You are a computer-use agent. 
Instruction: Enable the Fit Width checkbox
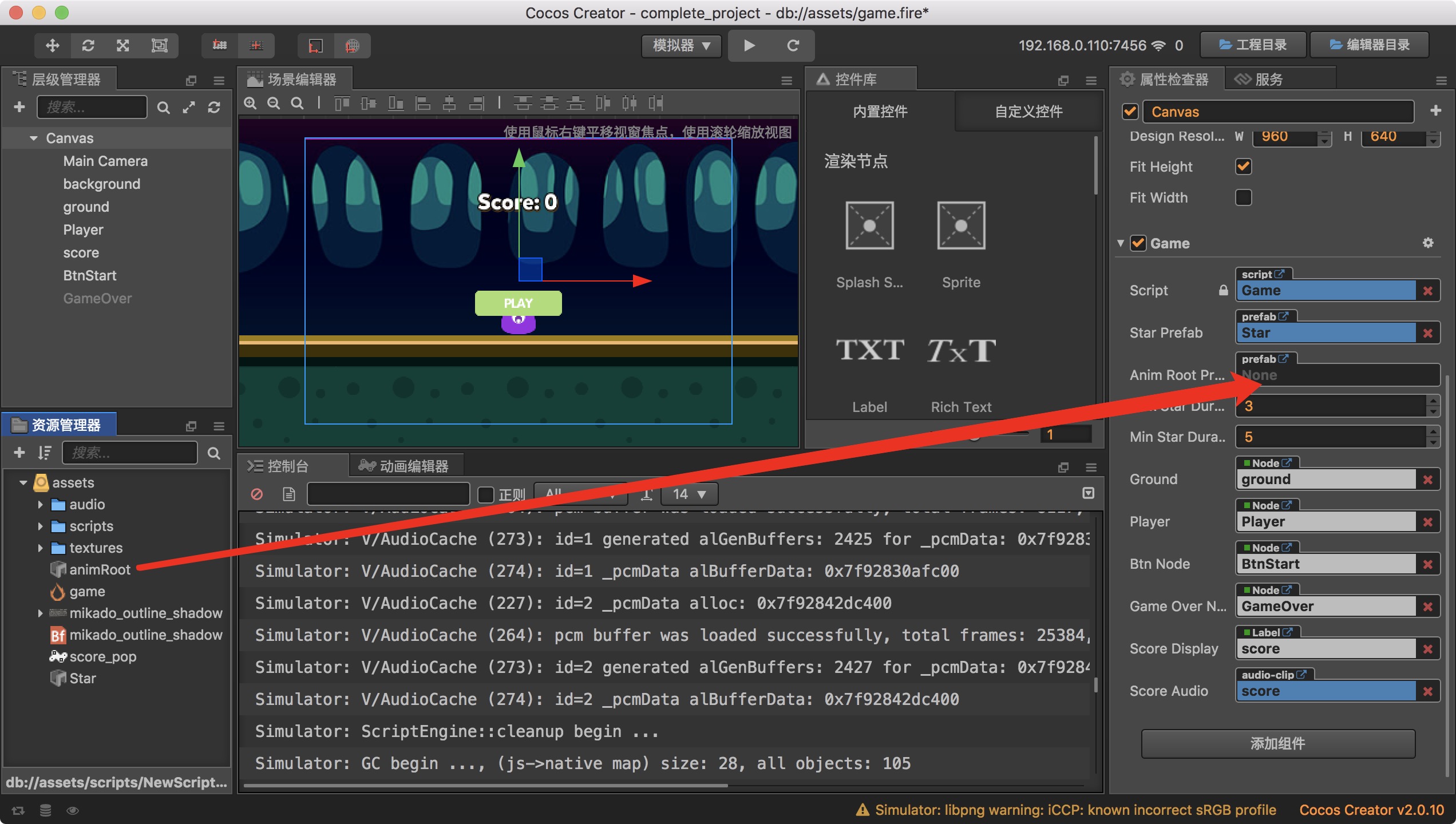coord(1243,197)
